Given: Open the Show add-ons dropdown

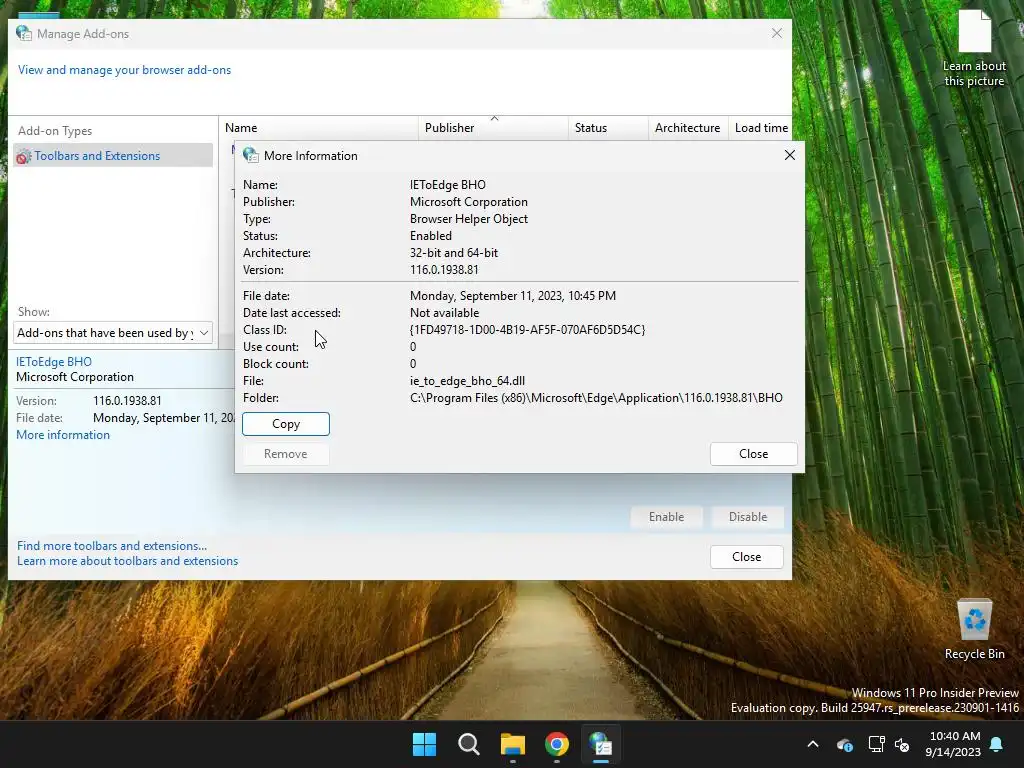Looking at the screenshot, I should 113,333.
